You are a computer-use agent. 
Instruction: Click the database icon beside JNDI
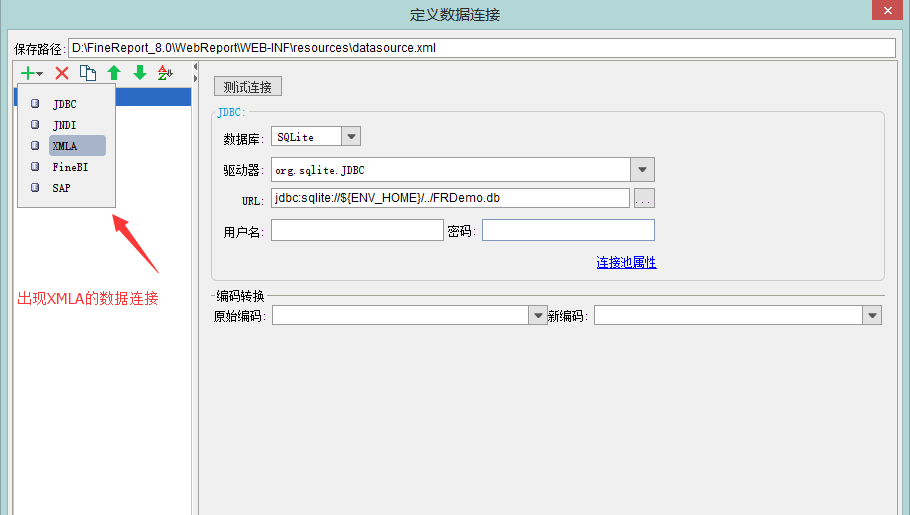35,125
